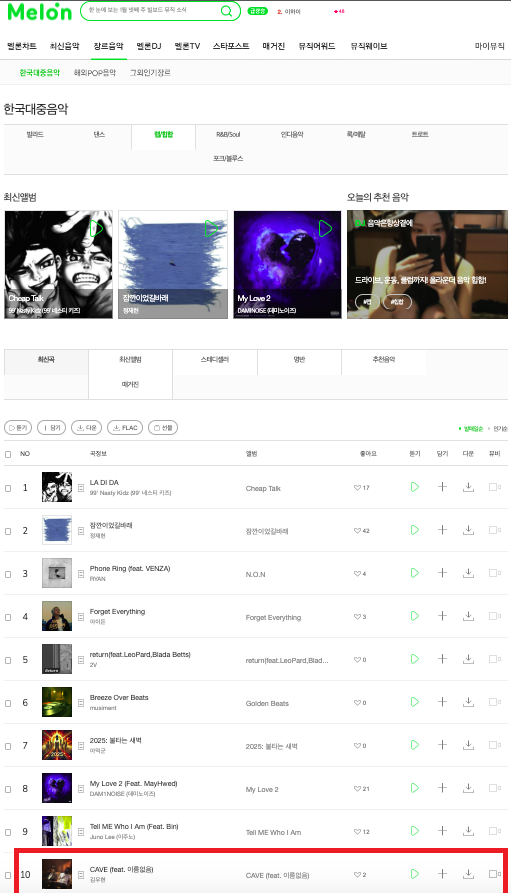Play the Cheap Talk album cover button
This screenshot has width=511, height=893.
coord(96,228)
